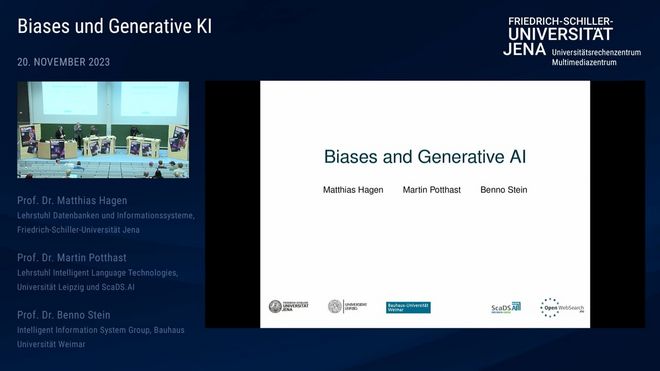Click the name Benno Stein on the slide
This screenshot has height=371, width=660.
coord(503,190)
